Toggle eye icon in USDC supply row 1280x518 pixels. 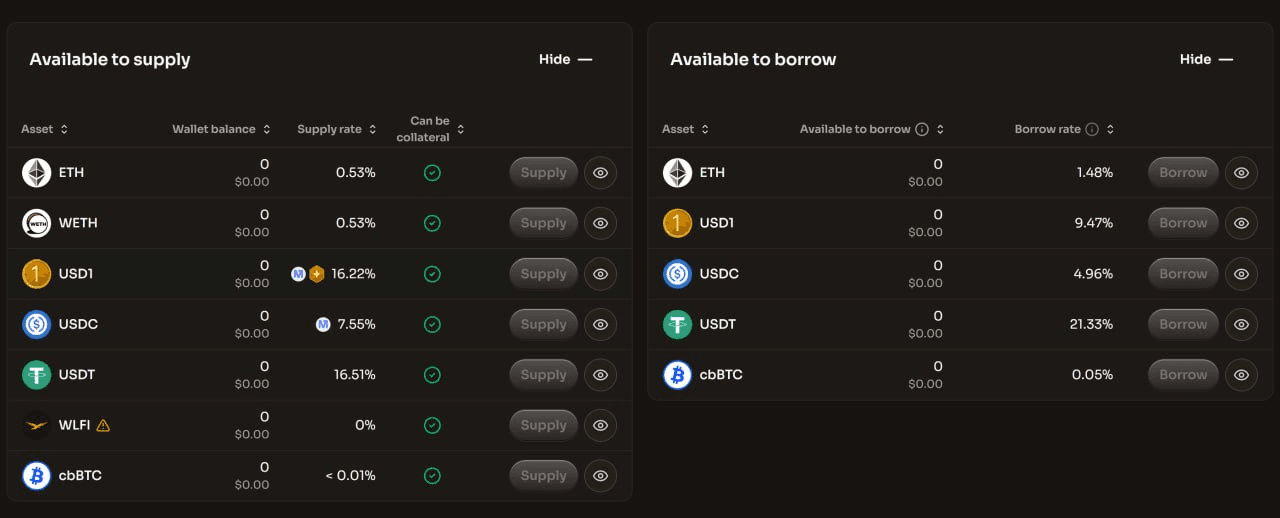coord(600,324)
